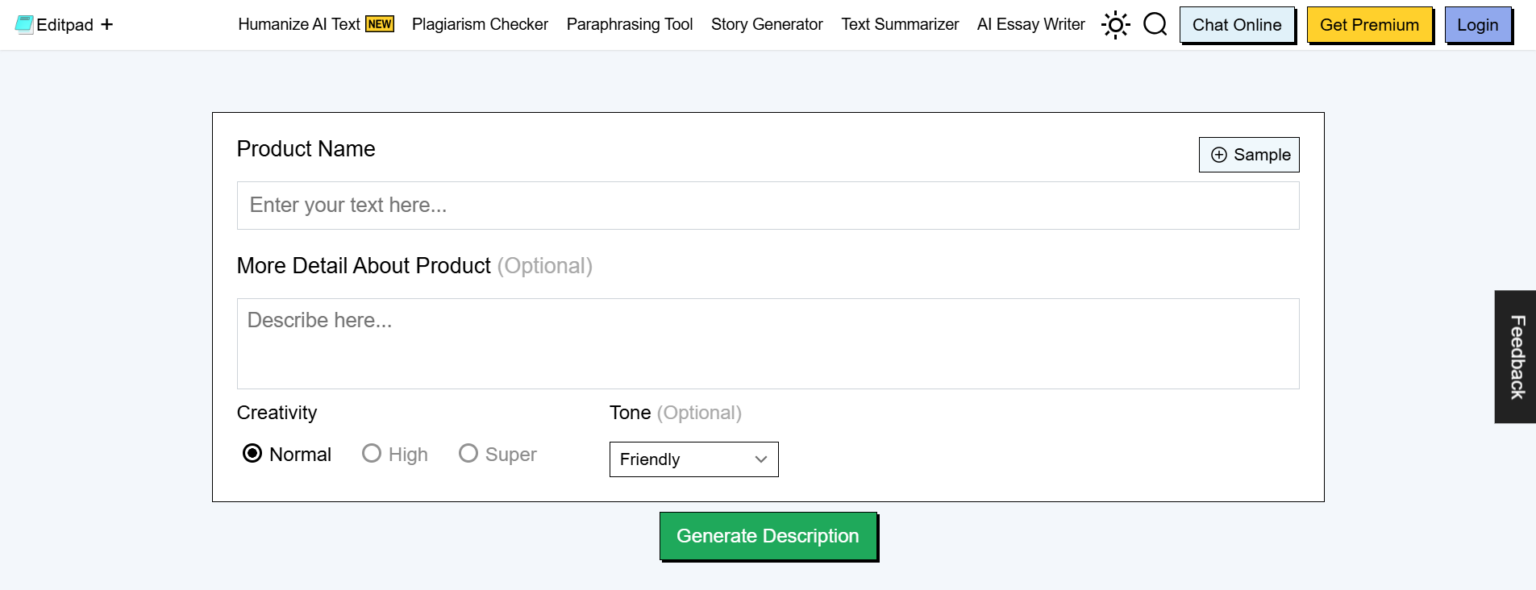The image size is (1536, 590).
Task: Open search with the magnifying glass icon
Action: coord(1155,24)
